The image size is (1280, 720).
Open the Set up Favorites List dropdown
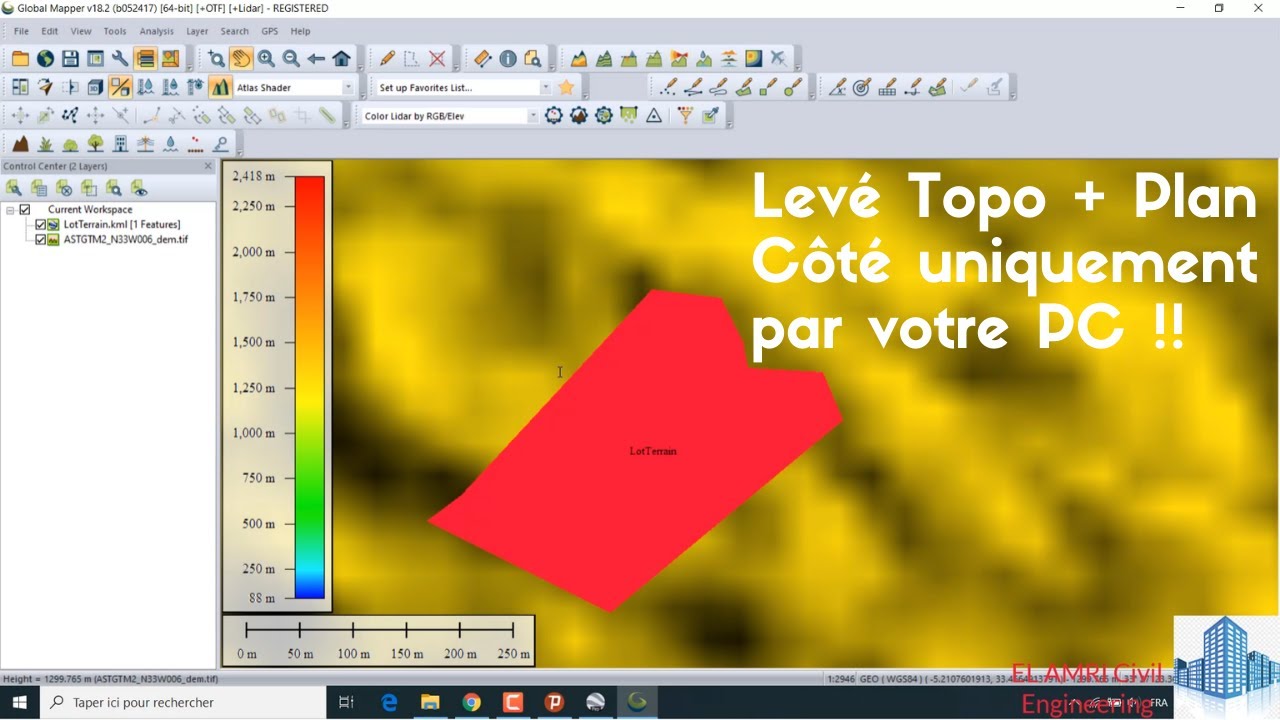click(545, 87)
